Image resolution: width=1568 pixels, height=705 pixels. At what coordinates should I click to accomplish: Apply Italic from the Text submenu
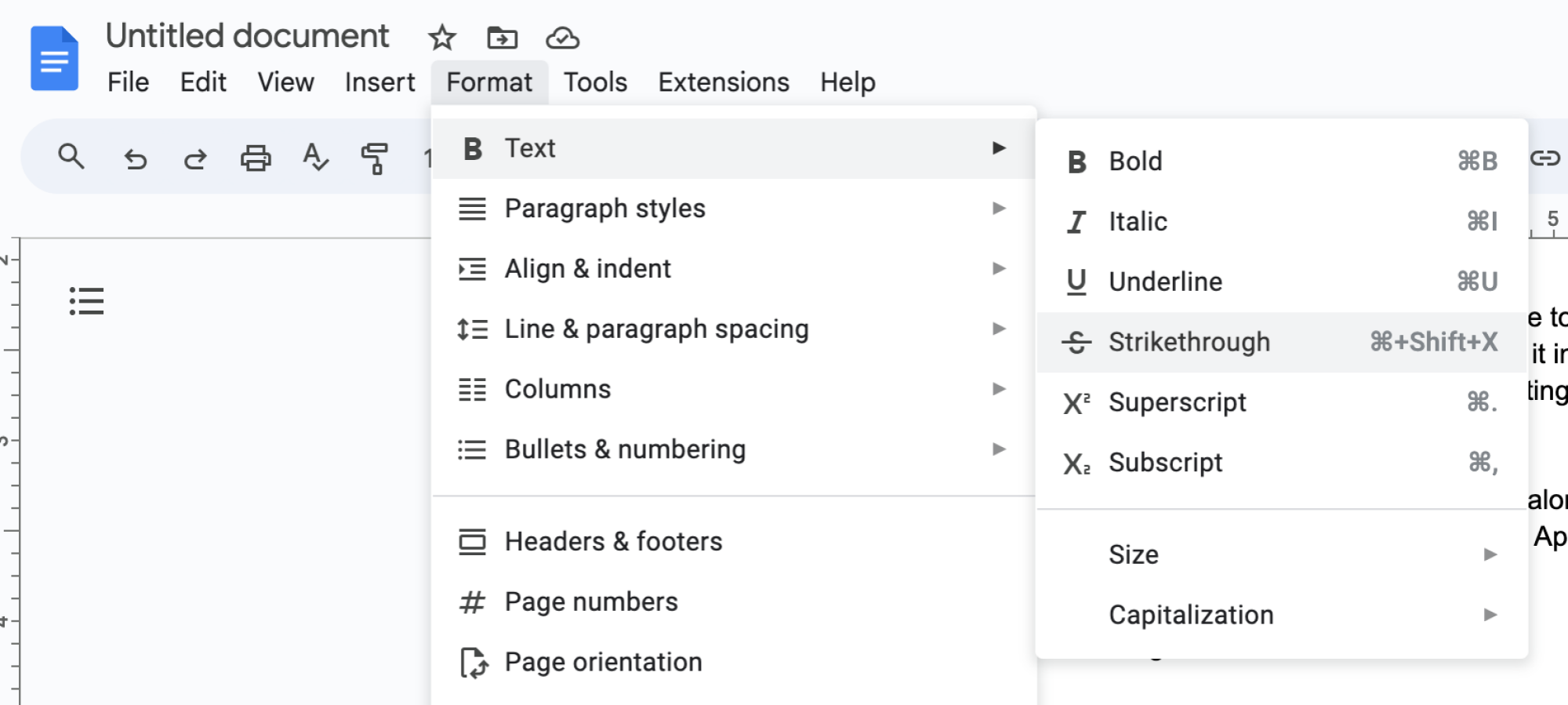coord(1282,222)
